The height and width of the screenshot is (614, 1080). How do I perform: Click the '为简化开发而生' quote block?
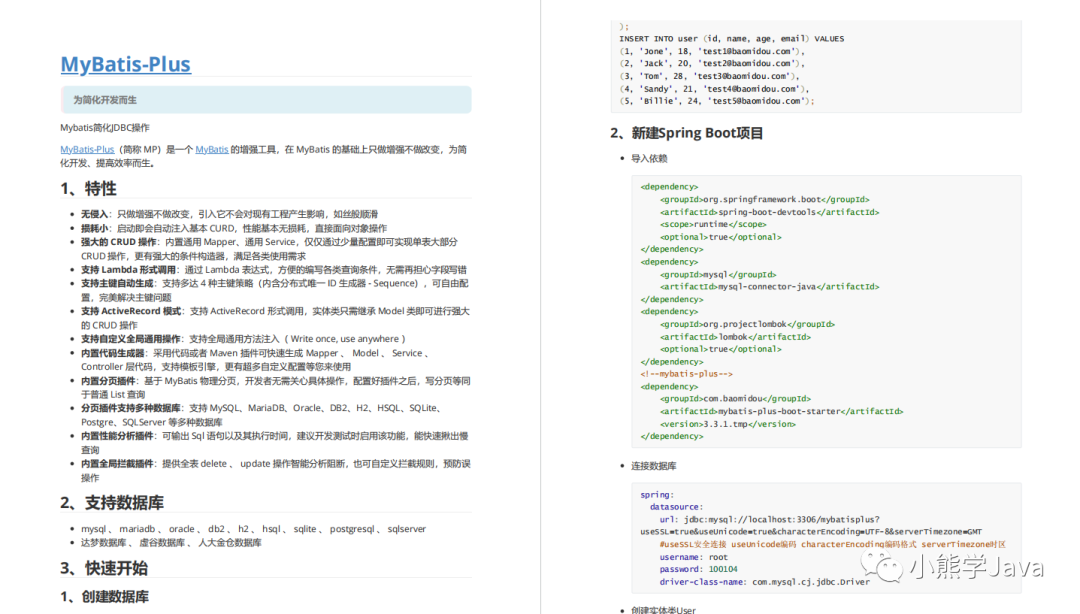(x=266, y=100)
